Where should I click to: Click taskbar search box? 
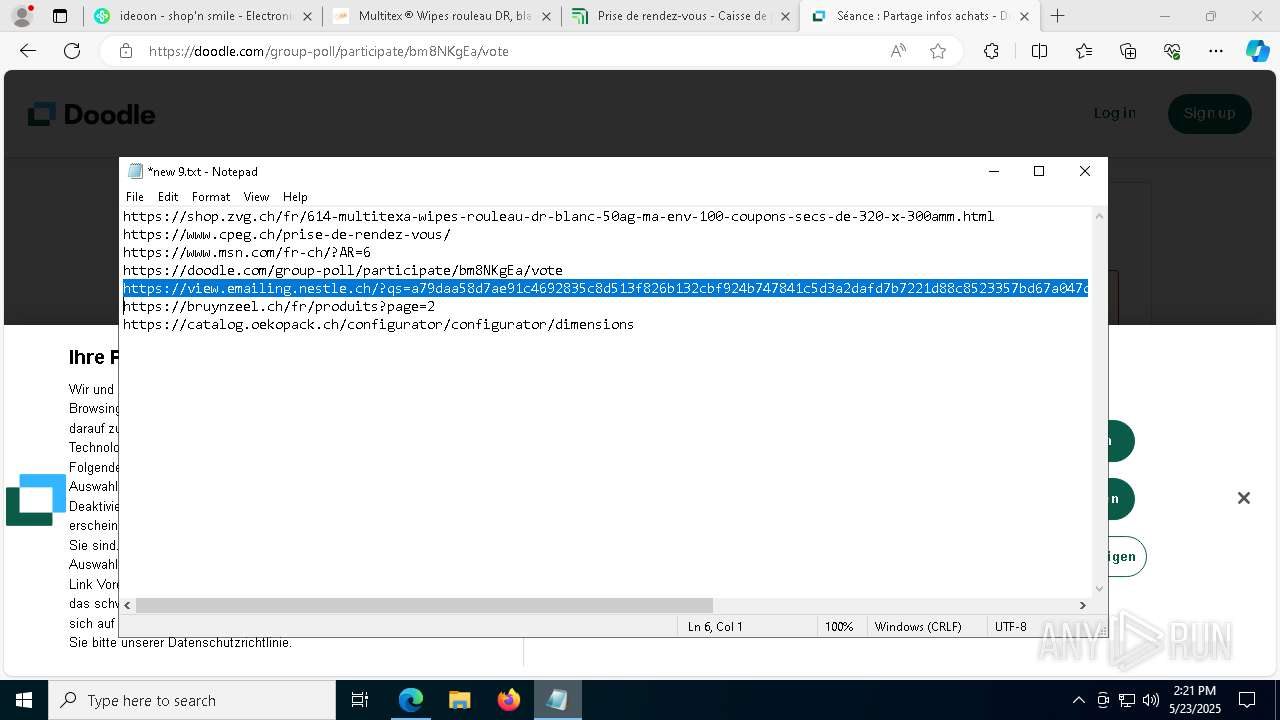[x=192, y=700]
